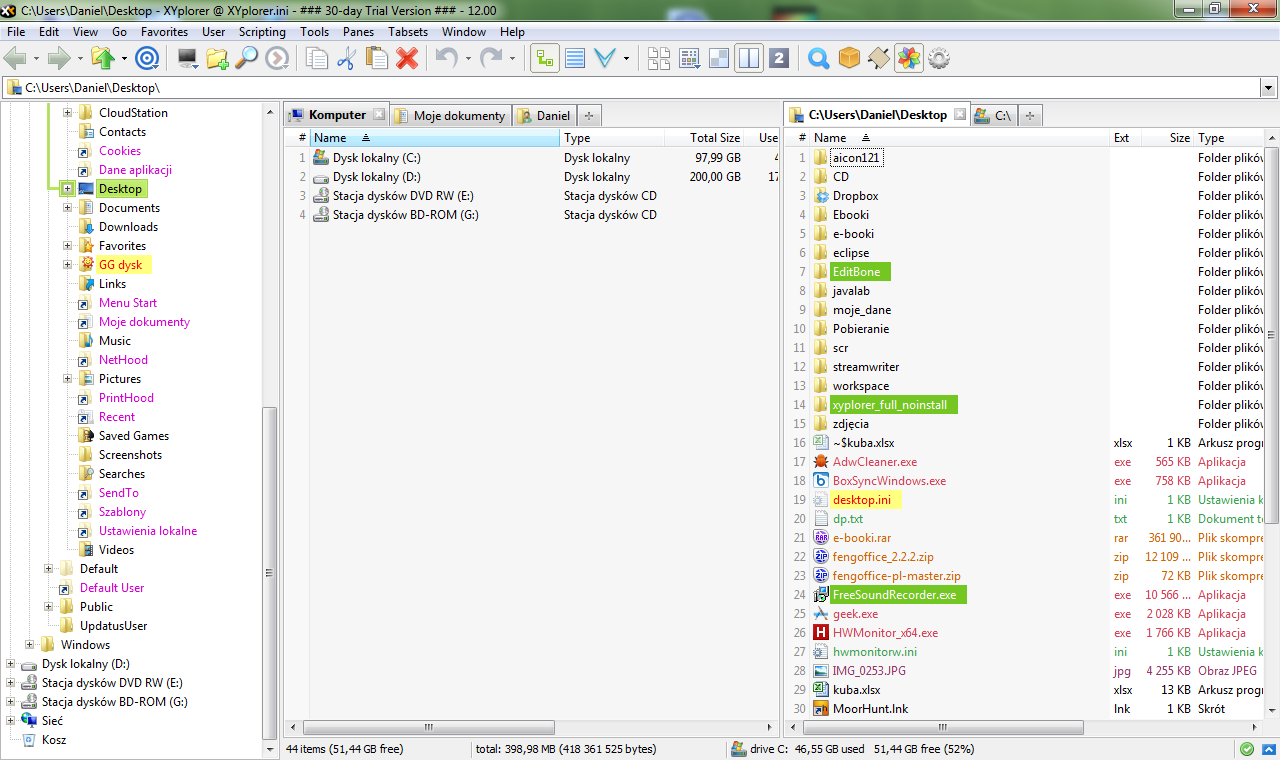Select desktop.ini file
This screenshot has width=1280, height=760.
tap(862, 500)
